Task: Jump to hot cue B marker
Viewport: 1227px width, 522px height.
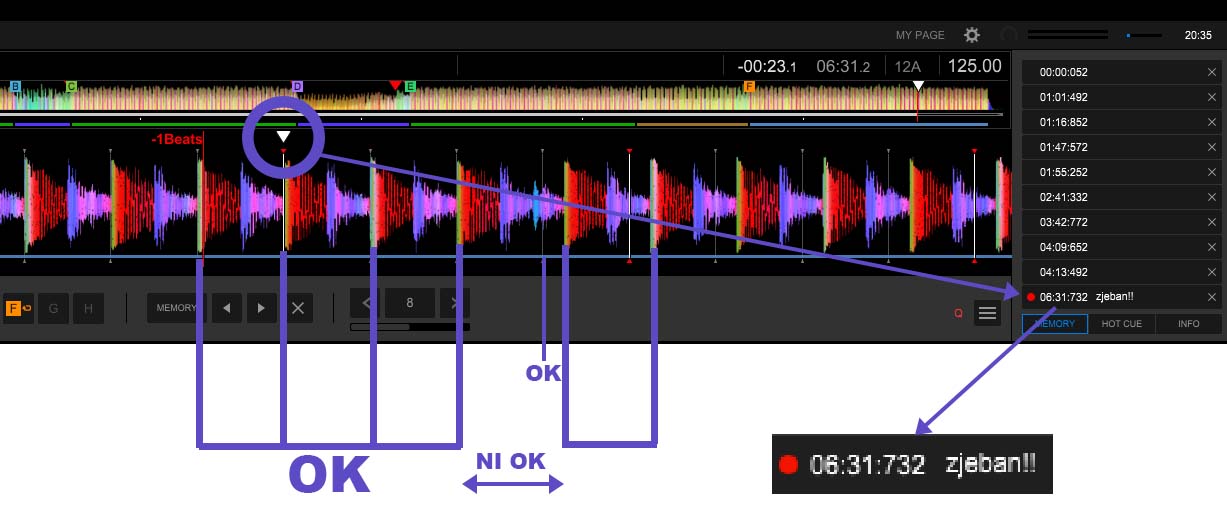Action: [x=15, y=87]
